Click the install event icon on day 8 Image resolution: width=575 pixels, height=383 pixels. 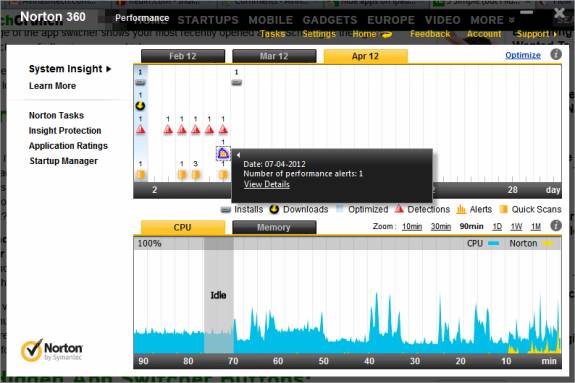click(237, 83)
